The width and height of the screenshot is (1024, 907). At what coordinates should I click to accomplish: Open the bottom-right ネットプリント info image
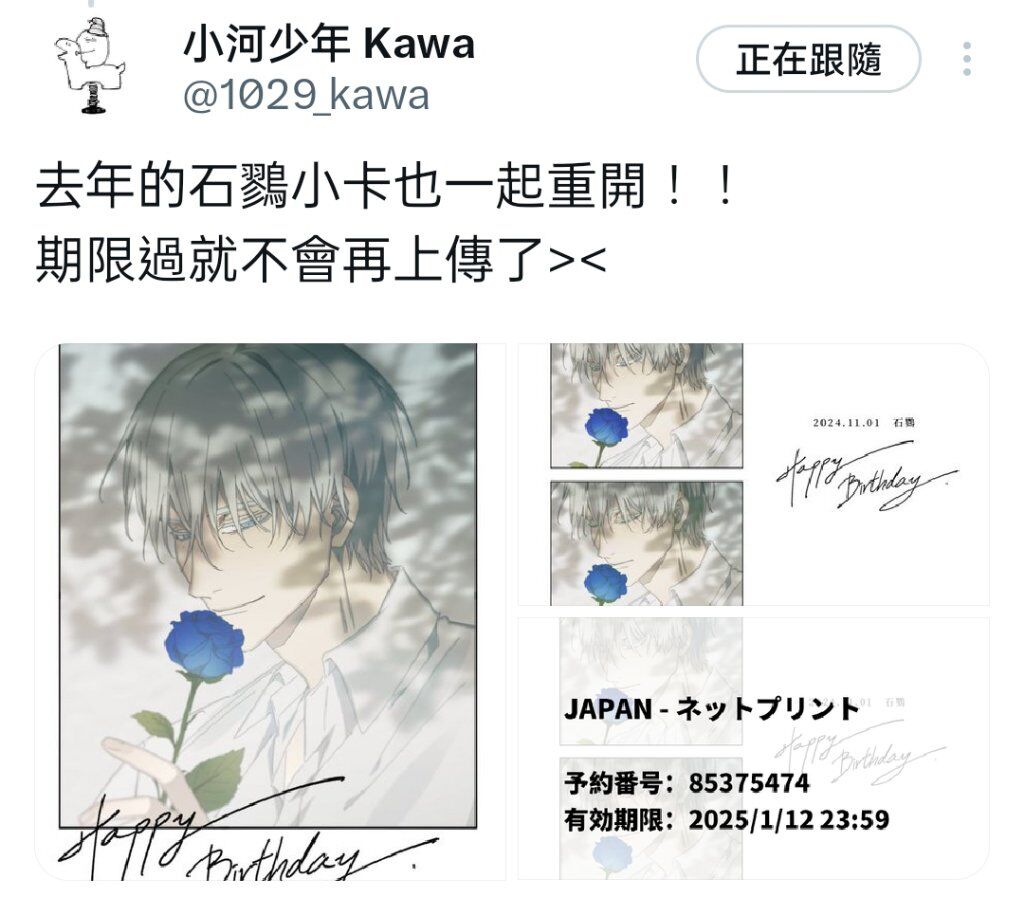pos(754,748)
